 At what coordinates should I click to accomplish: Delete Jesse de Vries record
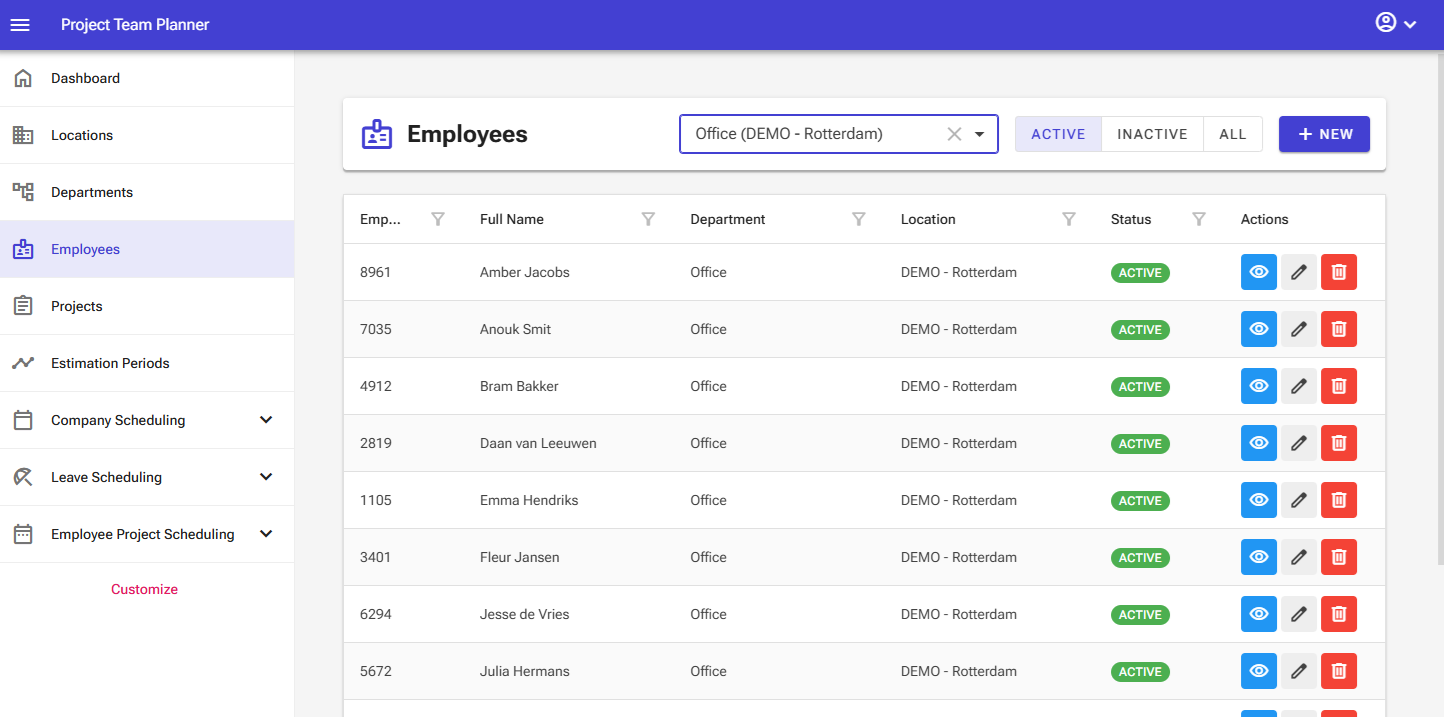tap(1339, 614)
